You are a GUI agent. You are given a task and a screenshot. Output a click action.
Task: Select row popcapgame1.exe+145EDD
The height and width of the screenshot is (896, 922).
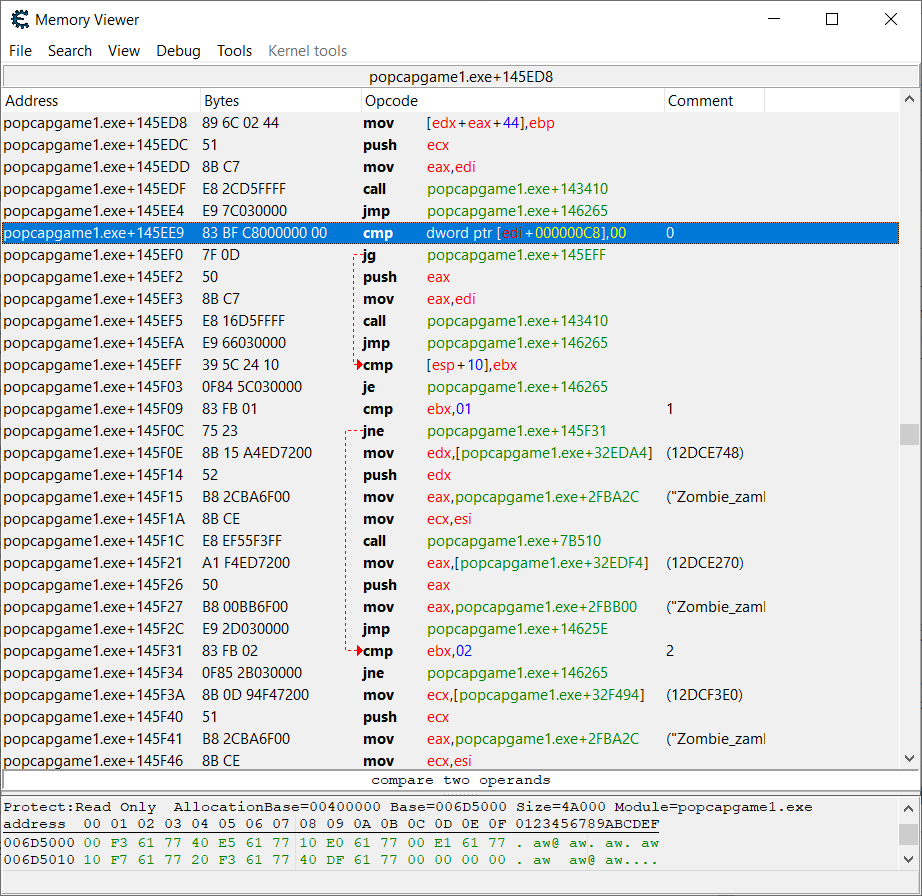pyautogui.click(x=450, y=167)
